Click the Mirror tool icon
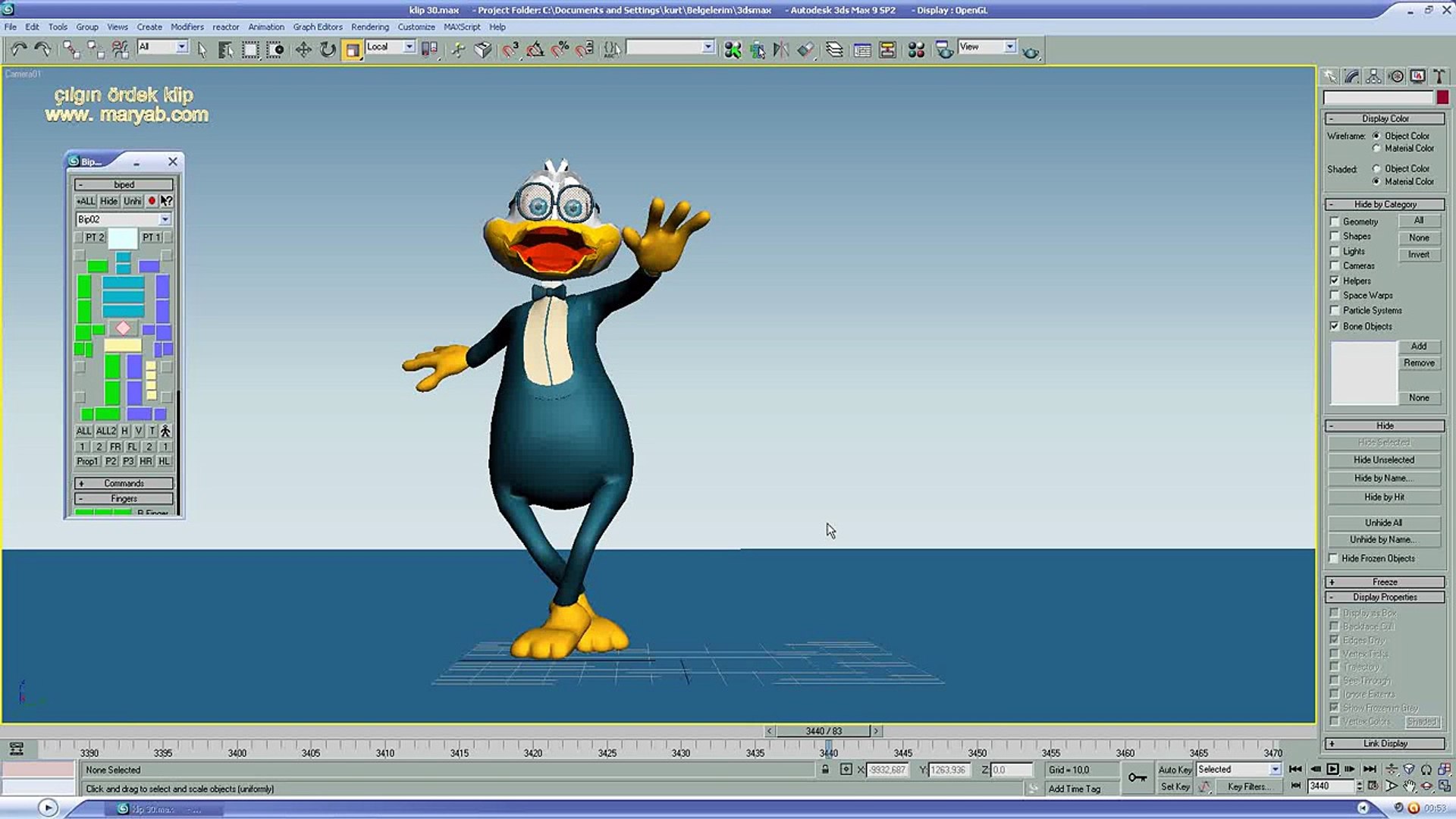This screenshot has height=819, width=1456. [x=780, y=50]
